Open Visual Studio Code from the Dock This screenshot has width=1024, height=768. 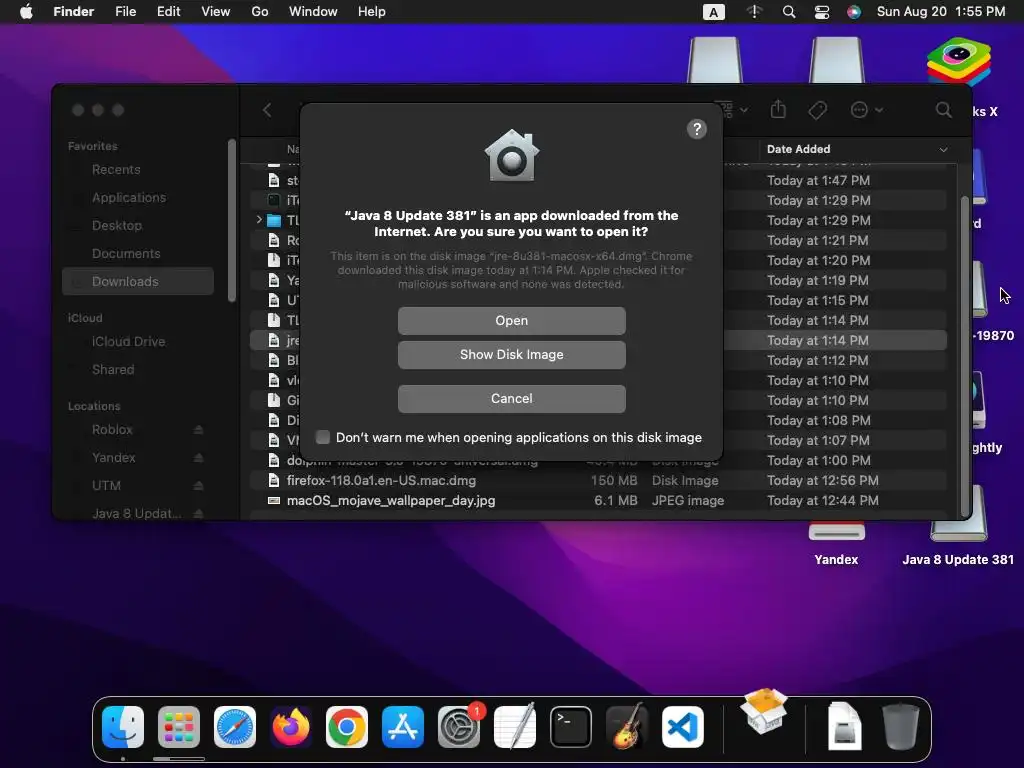683,727
